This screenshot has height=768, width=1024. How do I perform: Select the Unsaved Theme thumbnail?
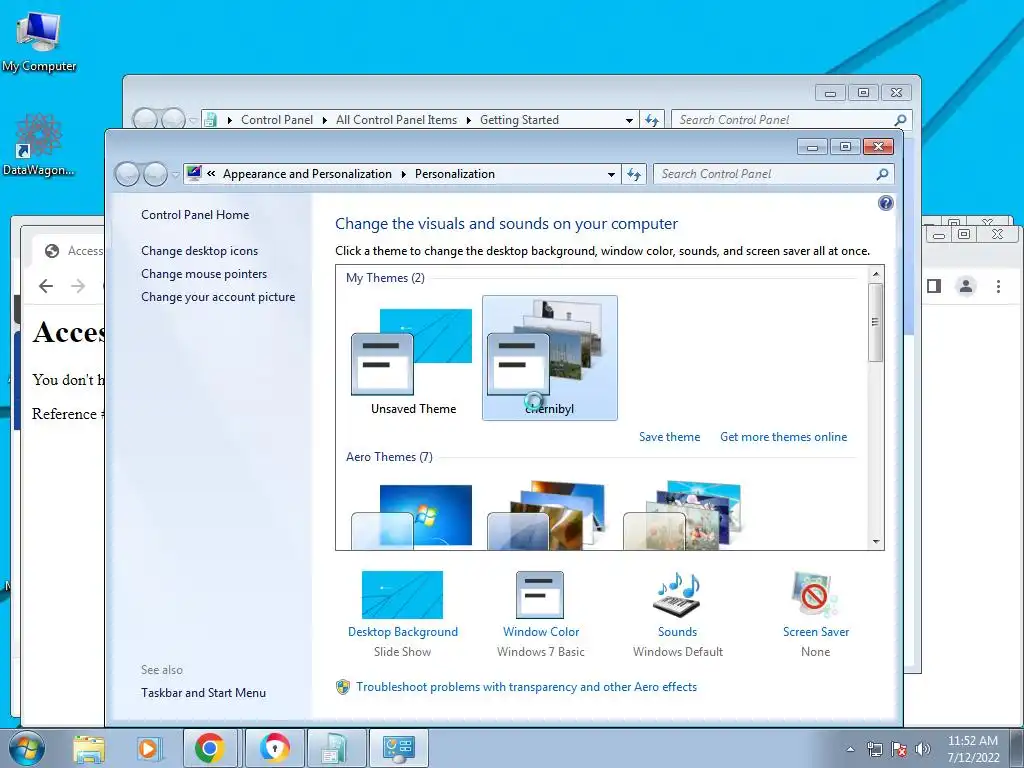point(412,358)
